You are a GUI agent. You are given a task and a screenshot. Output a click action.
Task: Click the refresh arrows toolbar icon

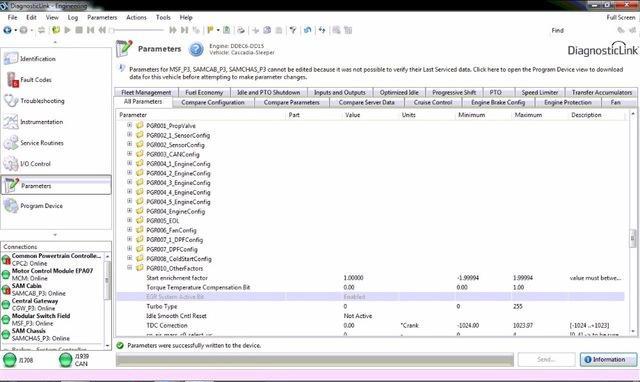pyautogui.click(x=322, y=30)
